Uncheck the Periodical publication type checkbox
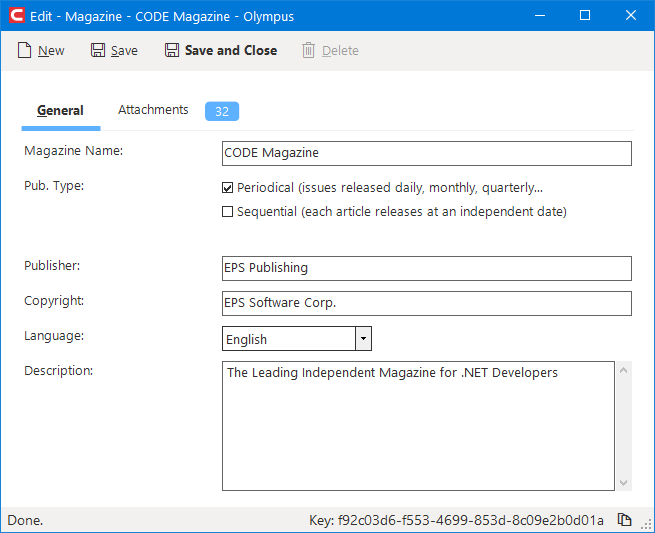655x533 pixels. coord(227,188)
